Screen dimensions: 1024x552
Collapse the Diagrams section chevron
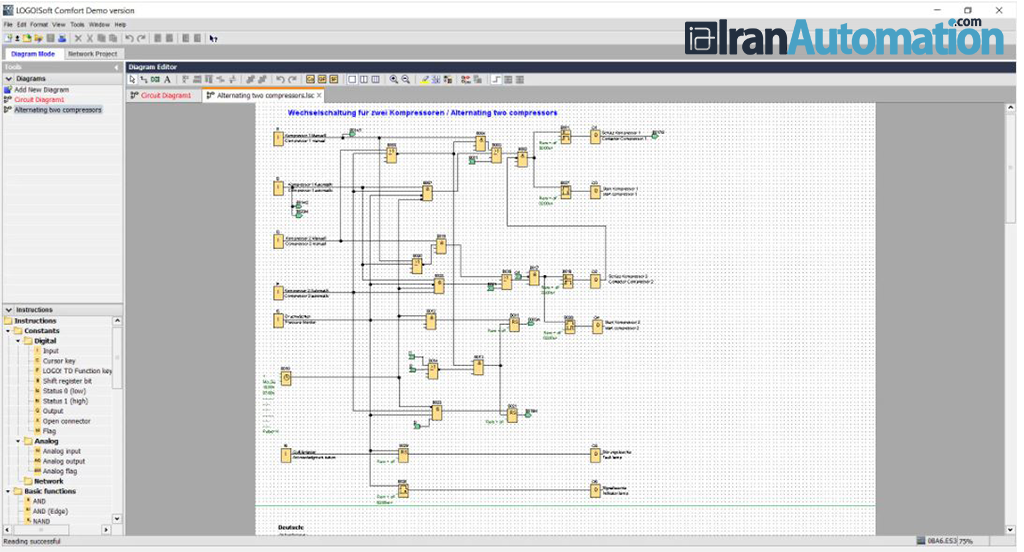click(x=8, y=78)
